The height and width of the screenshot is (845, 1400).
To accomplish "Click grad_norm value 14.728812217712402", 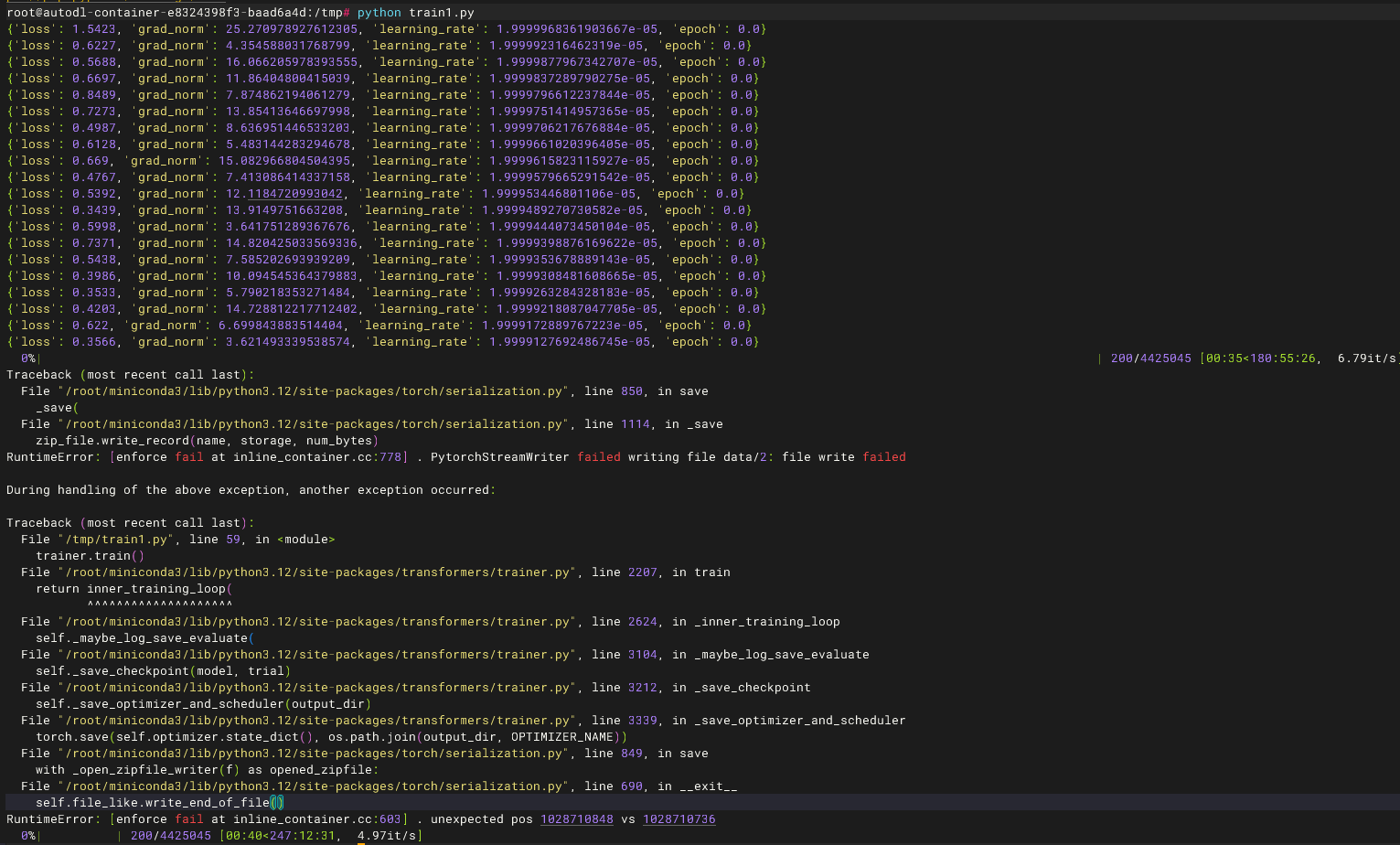I will point(292,309).
